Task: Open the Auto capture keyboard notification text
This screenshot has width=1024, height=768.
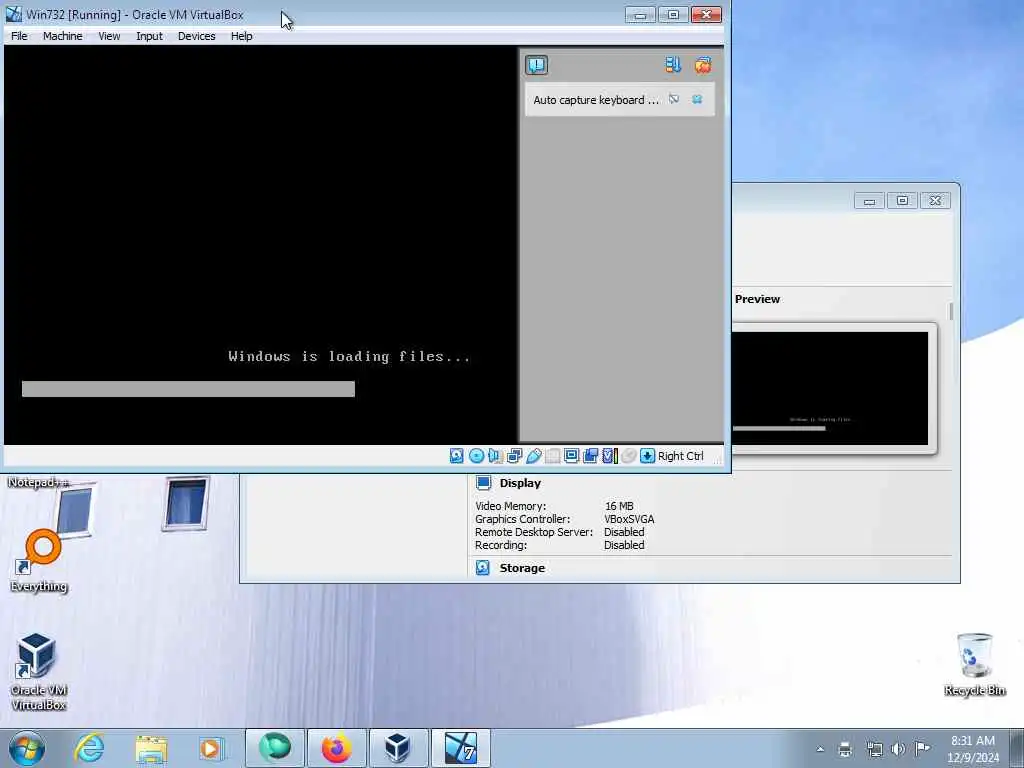Action: (x=596, y=100)
